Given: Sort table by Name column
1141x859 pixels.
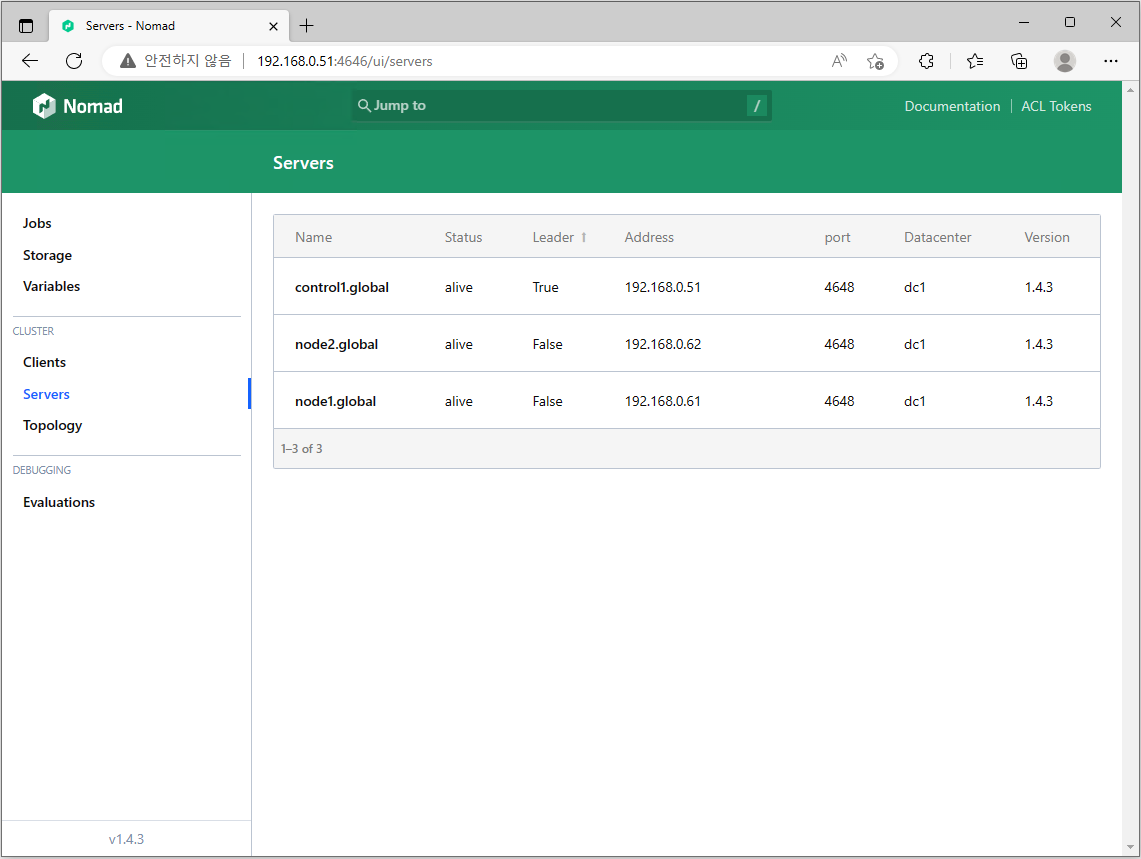Looking at the screenshot, I should point(314,237).
